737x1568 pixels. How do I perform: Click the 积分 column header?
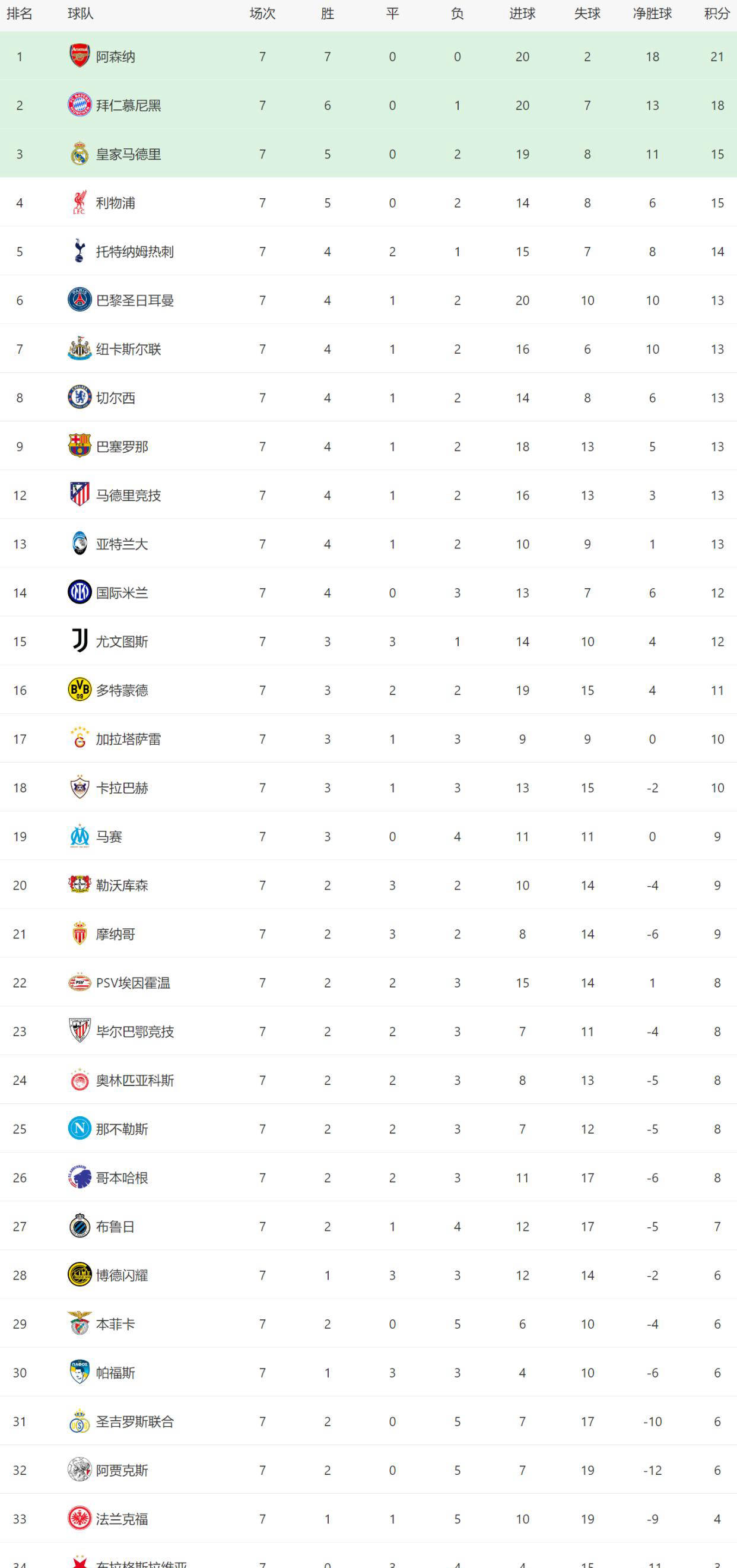click(717, 14)
